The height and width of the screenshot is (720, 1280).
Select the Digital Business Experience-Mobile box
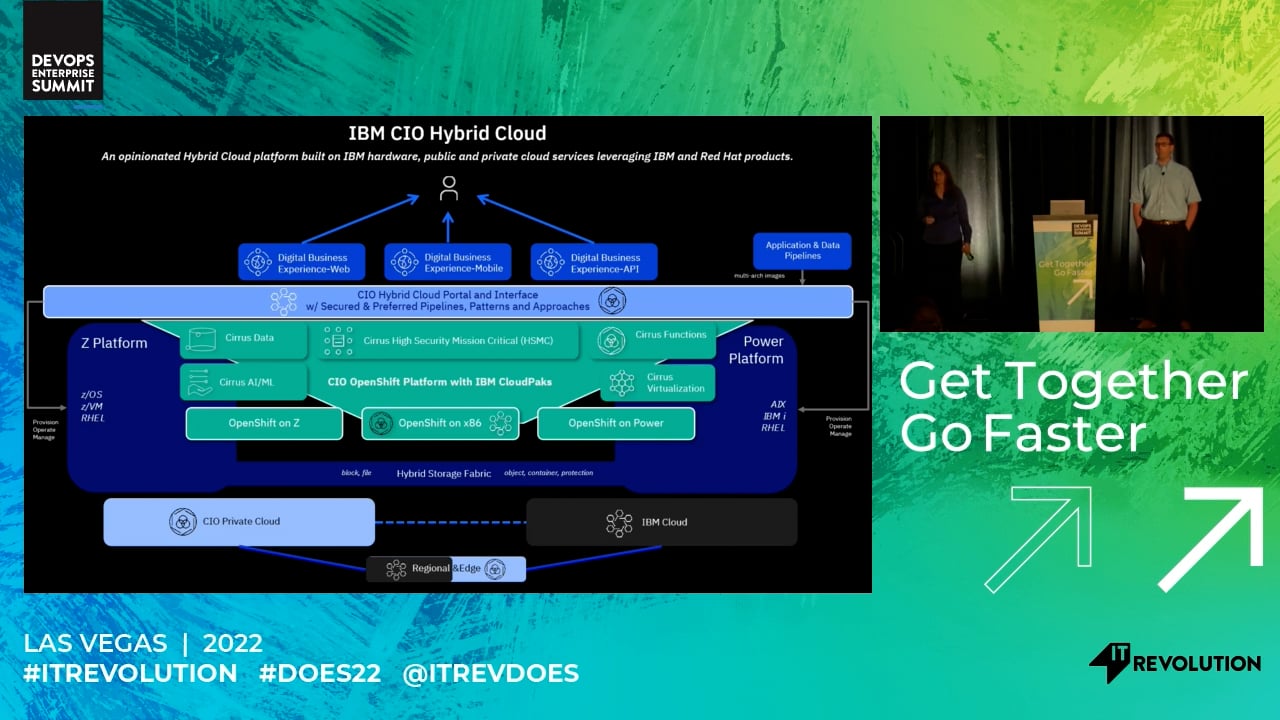coord(448,262)
